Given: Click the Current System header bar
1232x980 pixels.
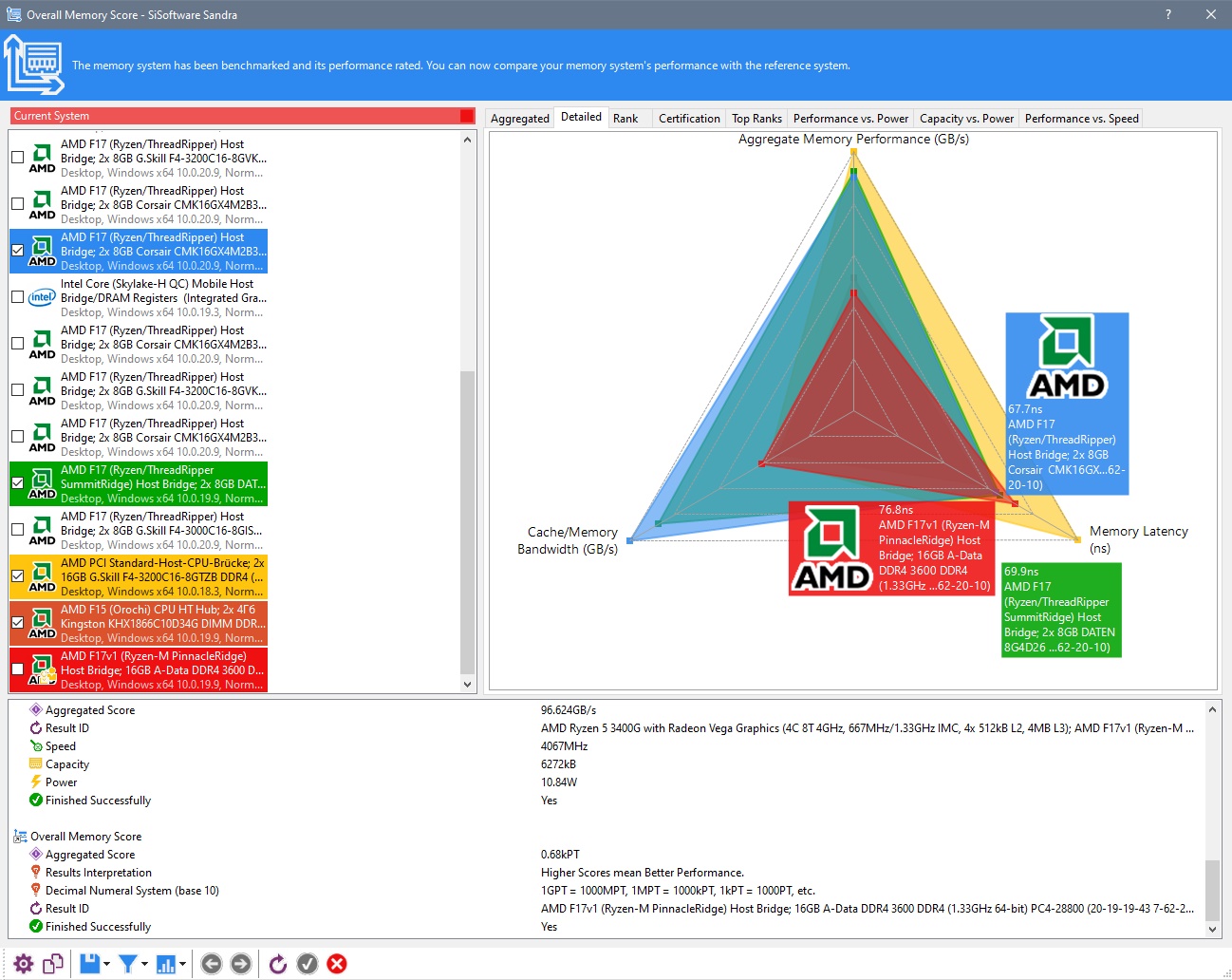Looking at the screenshot, I should click(x=243, y=116).
